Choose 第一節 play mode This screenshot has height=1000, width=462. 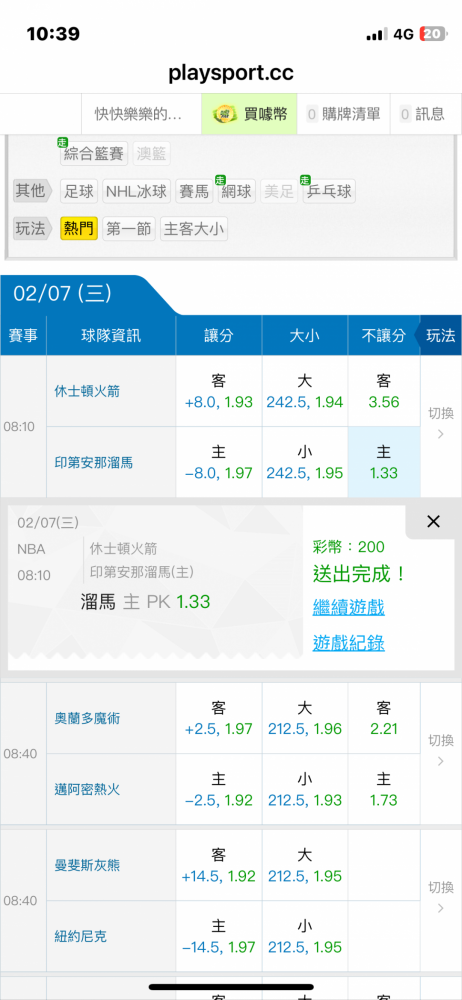[x=129, y=229]
